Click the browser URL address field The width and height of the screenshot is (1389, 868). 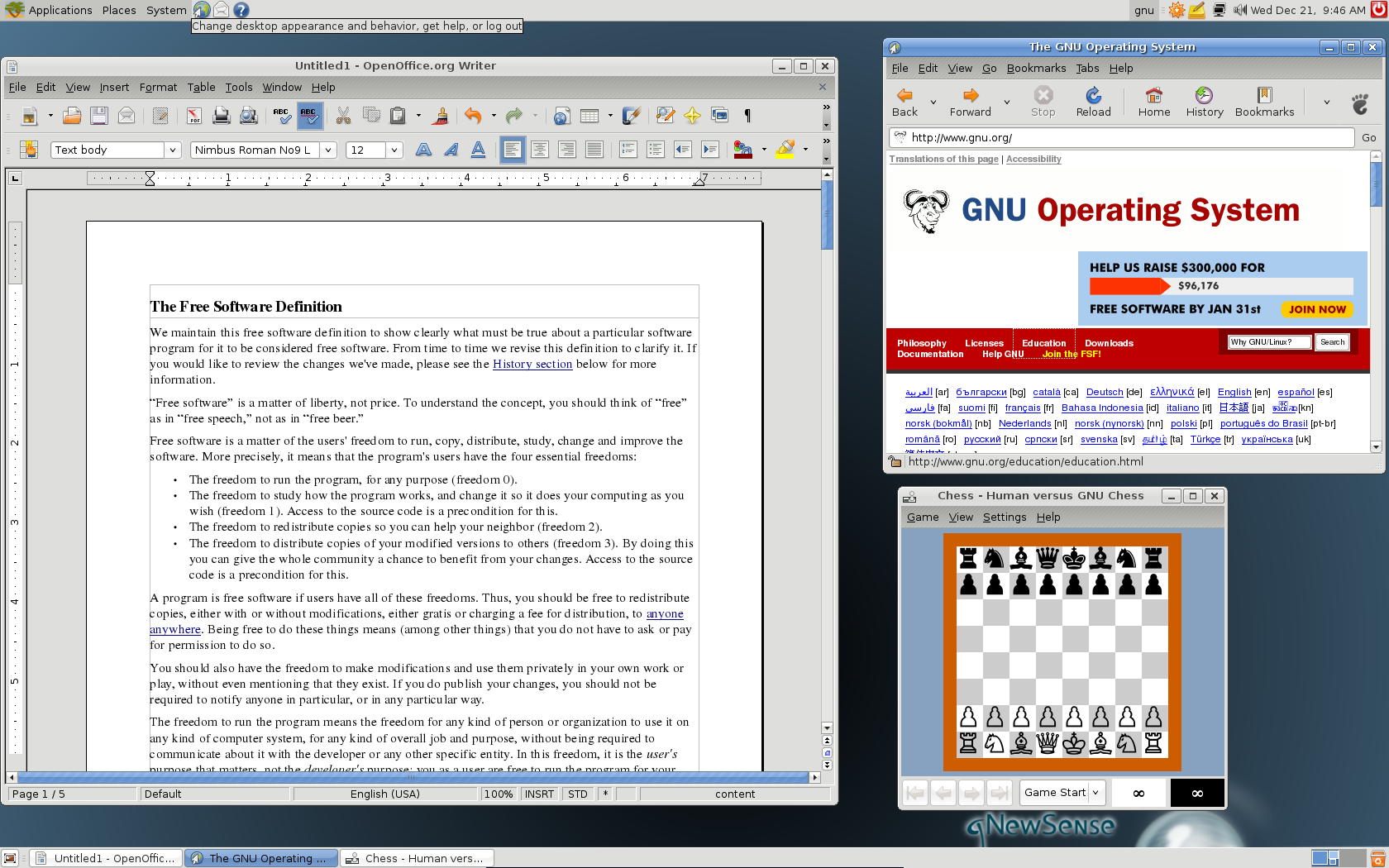(x=1121, y=137)
